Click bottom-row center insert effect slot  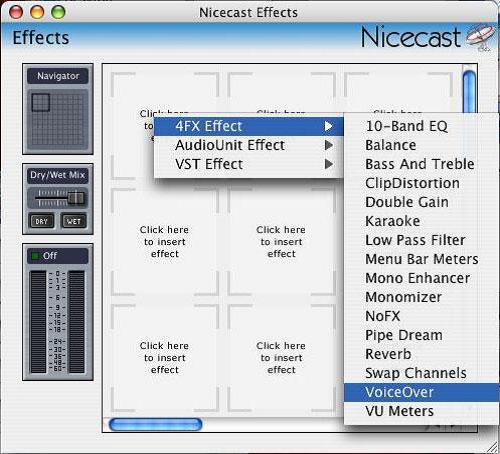[281, 358]
